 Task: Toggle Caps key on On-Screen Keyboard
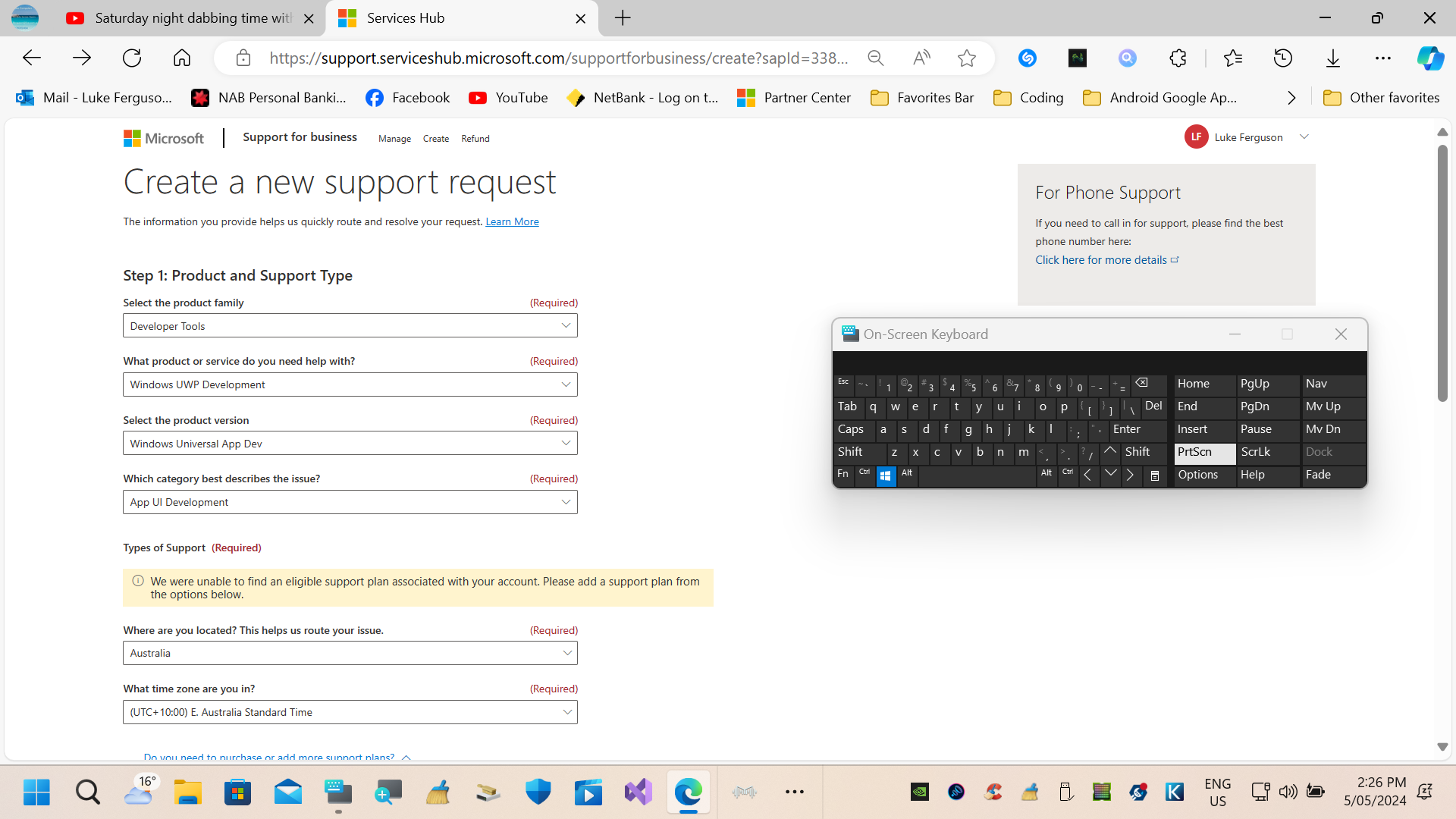point(852,430)
